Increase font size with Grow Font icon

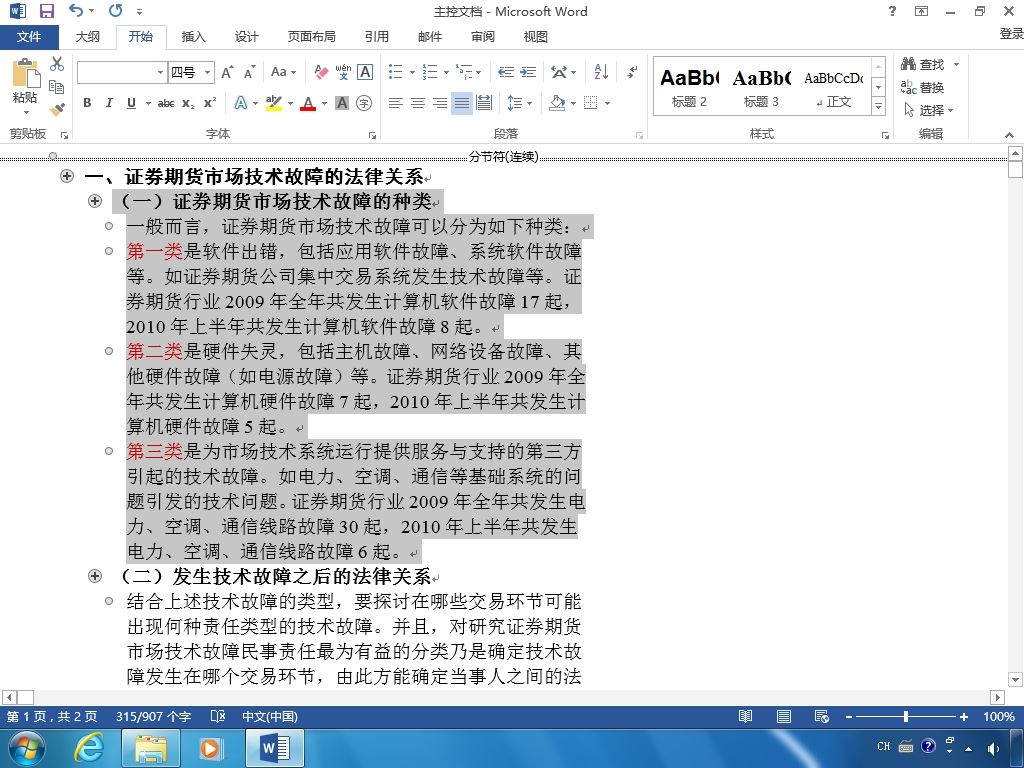(x=227, y=72)
